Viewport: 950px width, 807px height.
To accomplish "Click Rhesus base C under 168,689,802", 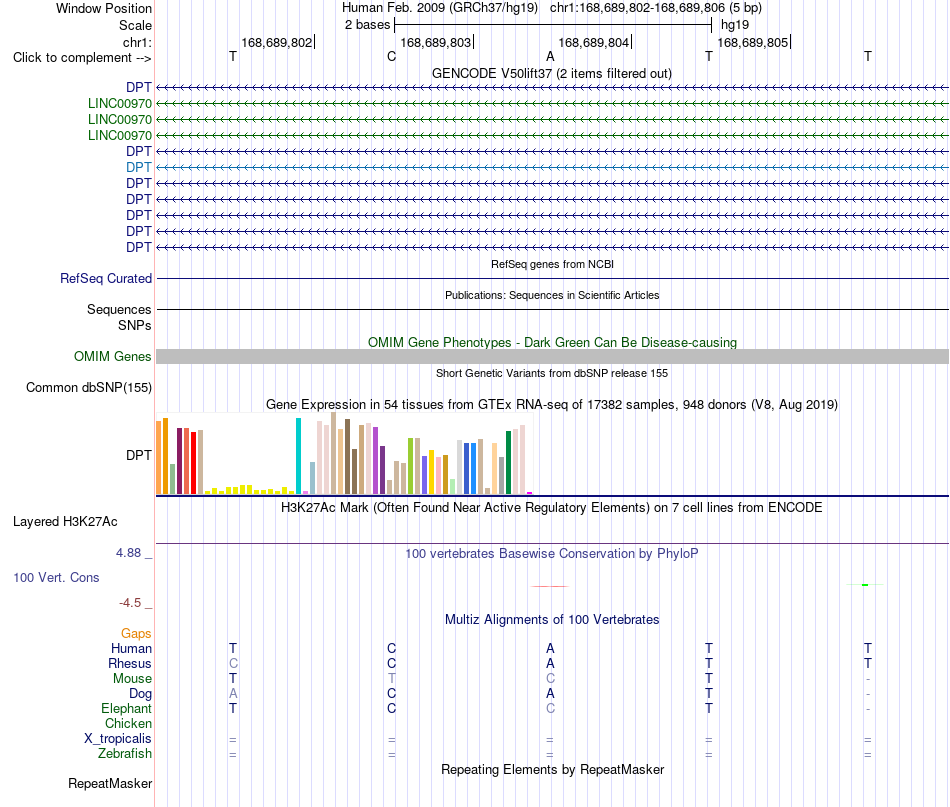I will [233, 663].
